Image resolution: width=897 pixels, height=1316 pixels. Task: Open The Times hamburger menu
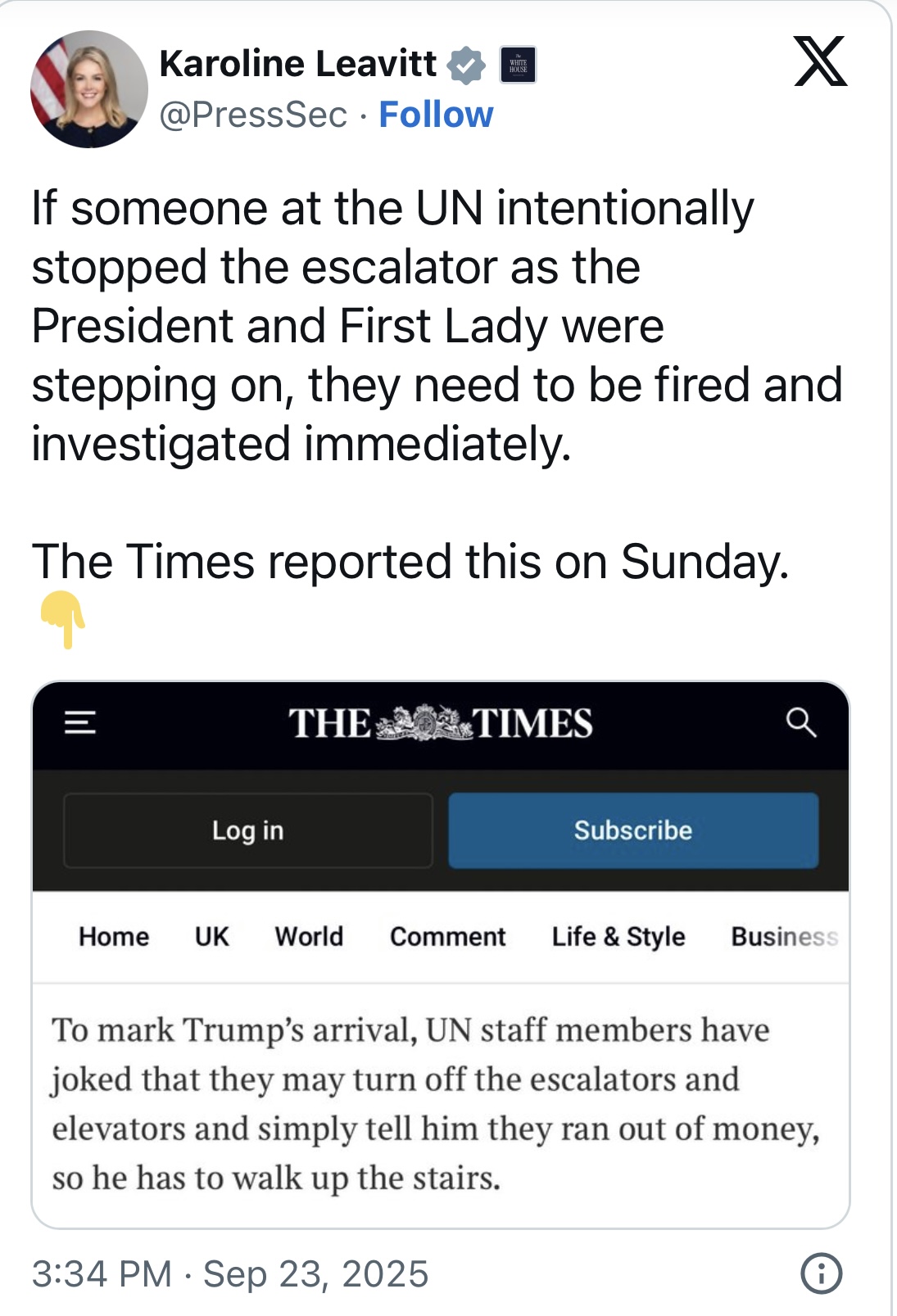click(x=80, y=722)
